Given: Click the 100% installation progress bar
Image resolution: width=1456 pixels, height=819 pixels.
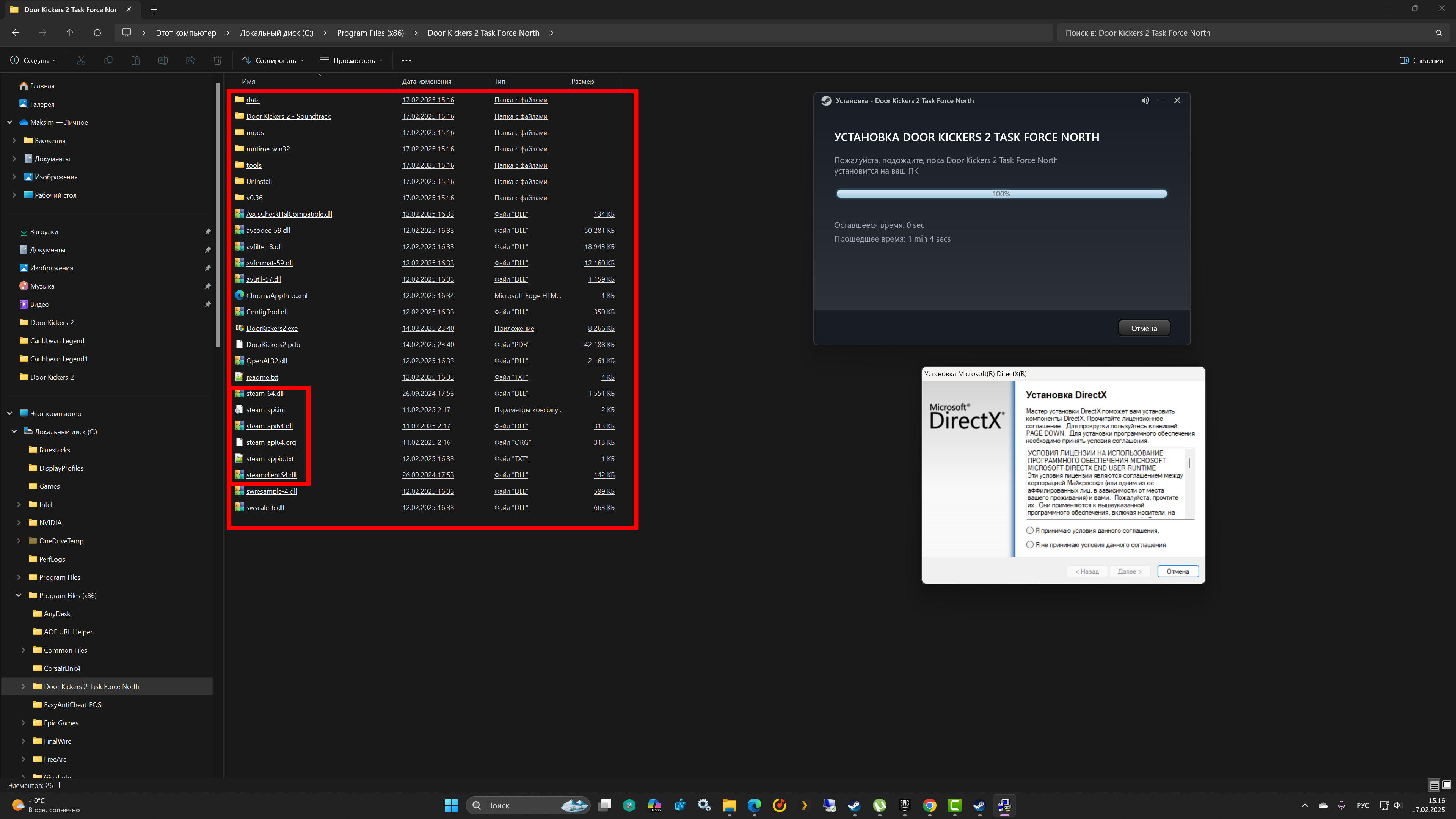Looking at the screenshot, I should tap(1001, 194).
